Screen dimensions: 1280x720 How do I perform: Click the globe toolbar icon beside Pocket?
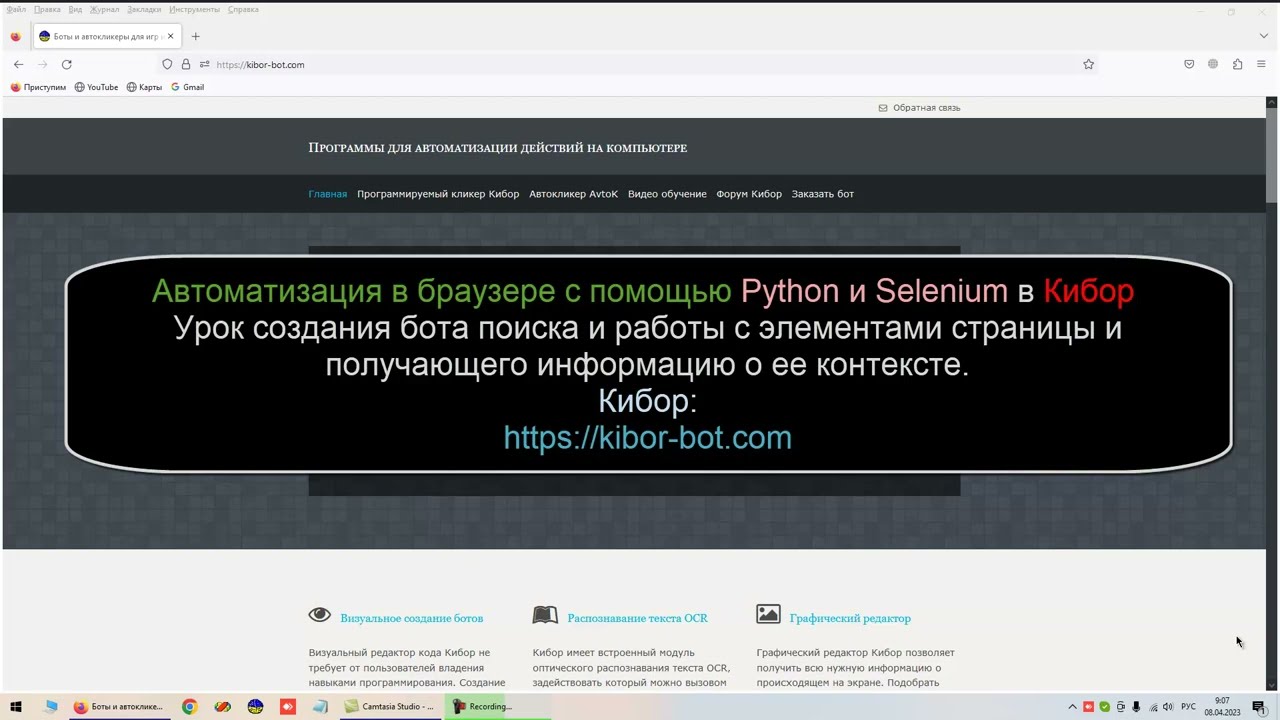(1213, 64)
